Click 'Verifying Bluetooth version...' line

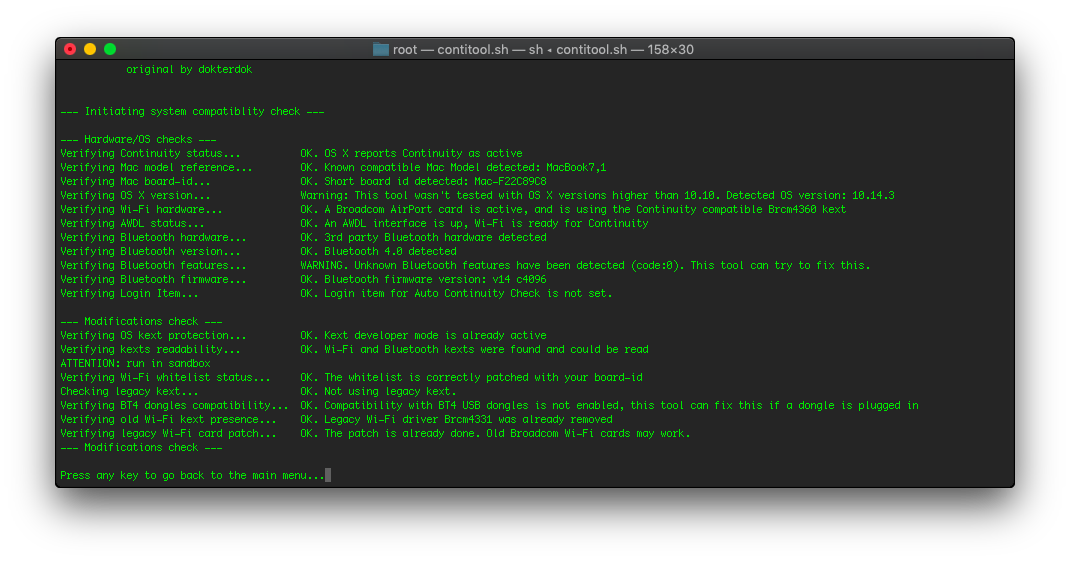[150, 251]
